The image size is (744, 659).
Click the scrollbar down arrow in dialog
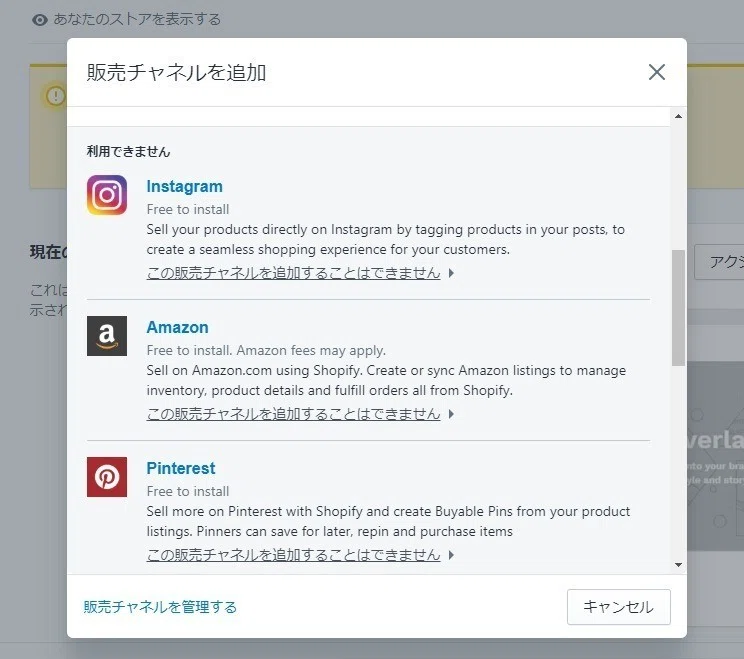(678, 565)
